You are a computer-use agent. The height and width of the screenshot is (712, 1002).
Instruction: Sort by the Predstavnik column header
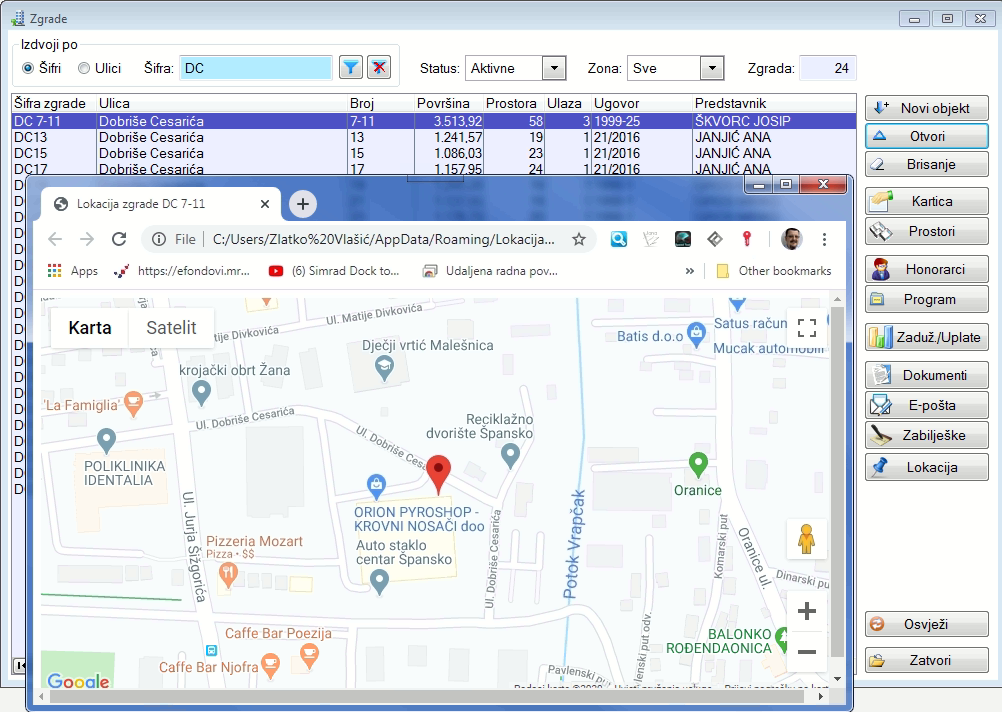coord(774,103)
